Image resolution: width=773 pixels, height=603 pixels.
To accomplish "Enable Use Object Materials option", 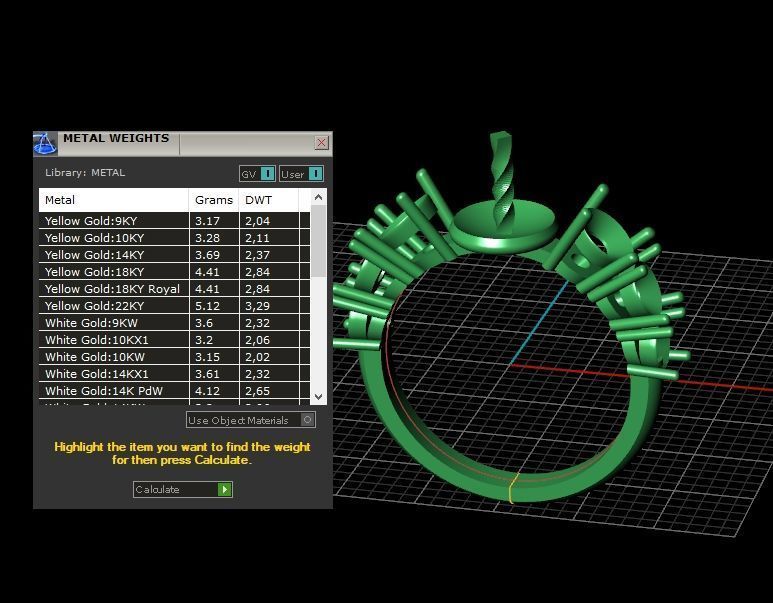I will pyautogui.click(x=251, y=420).
